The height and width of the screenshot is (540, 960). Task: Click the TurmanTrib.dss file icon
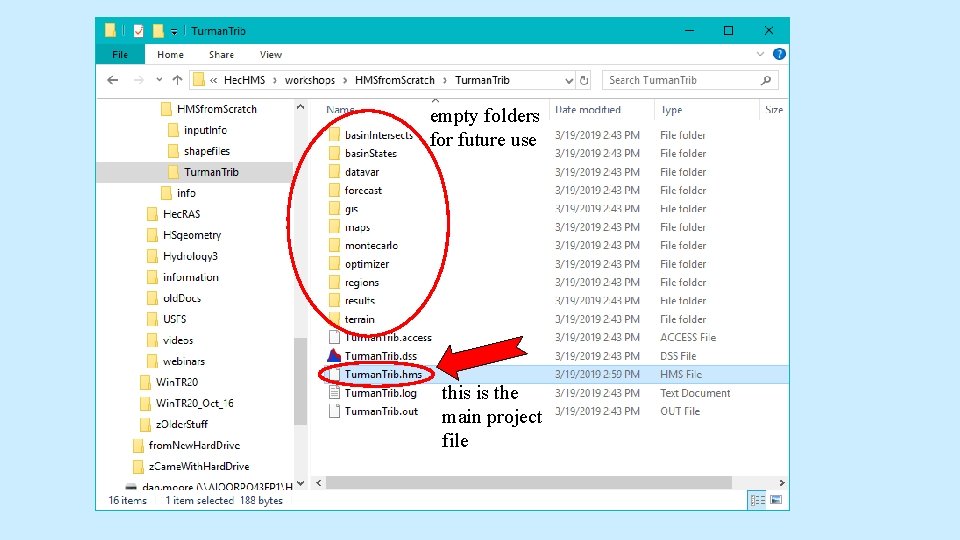334,356
